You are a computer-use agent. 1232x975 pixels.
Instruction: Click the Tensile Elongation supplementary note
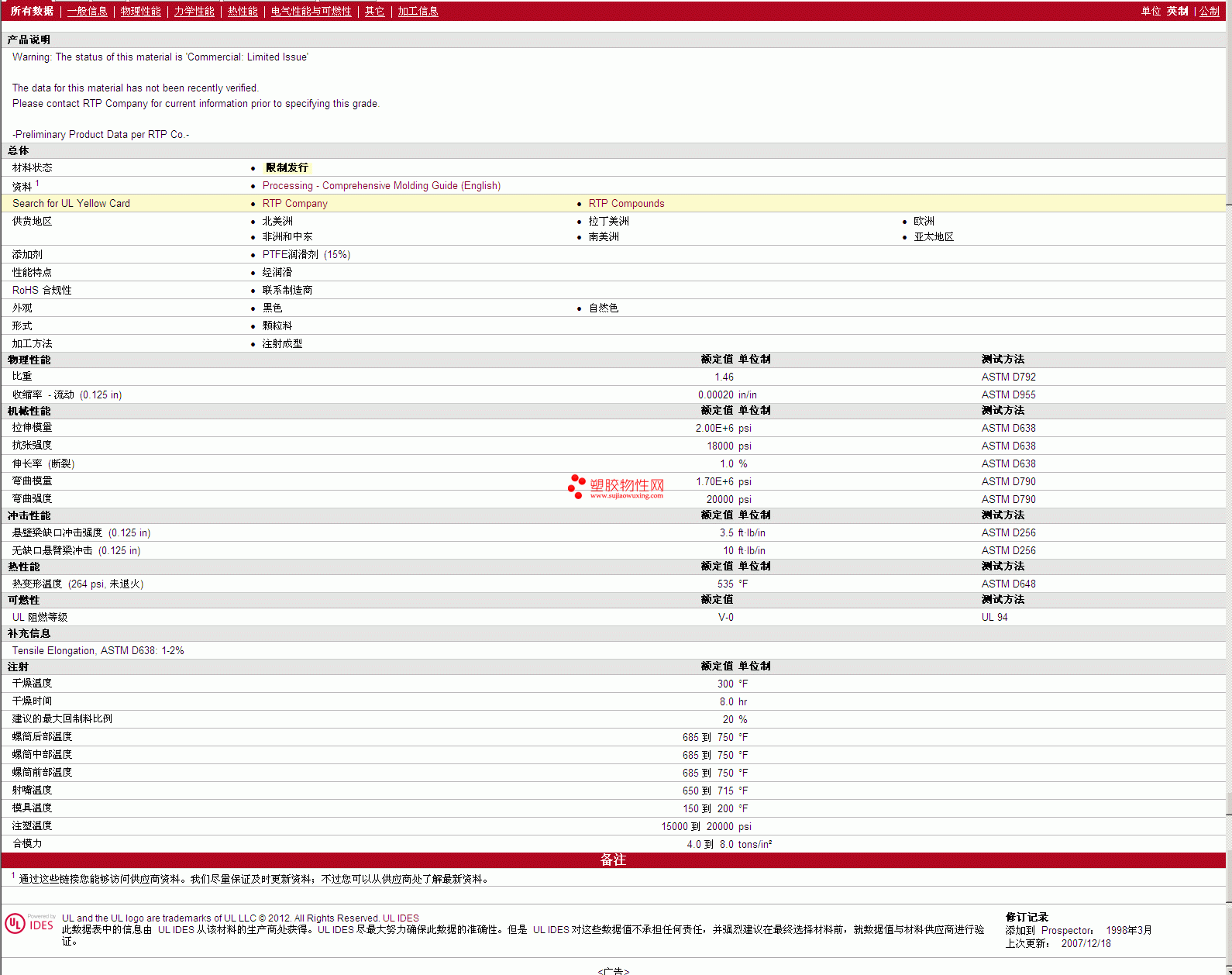coord(98,650)
